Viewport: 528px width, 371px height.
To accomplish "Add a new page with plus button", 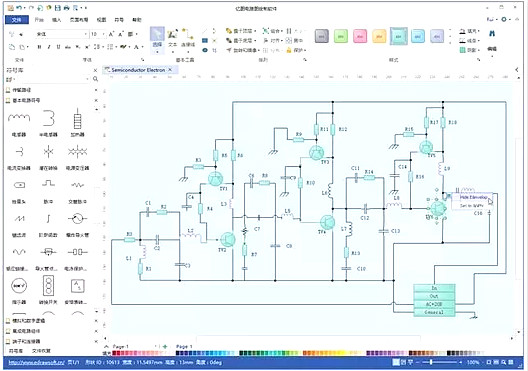I will click(165, 346).
